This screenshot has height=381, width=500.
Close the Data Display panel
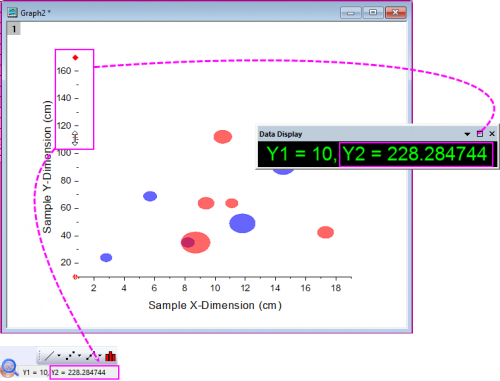pos(492,134)
